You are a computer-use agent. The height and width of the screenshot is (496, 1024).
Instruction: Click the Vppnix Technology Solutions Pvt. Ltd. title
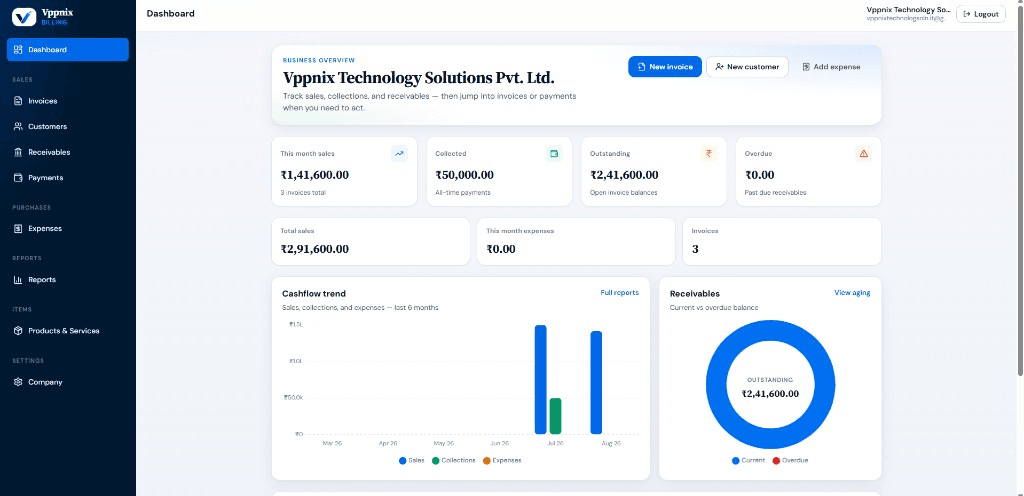(x=419, y=78)
